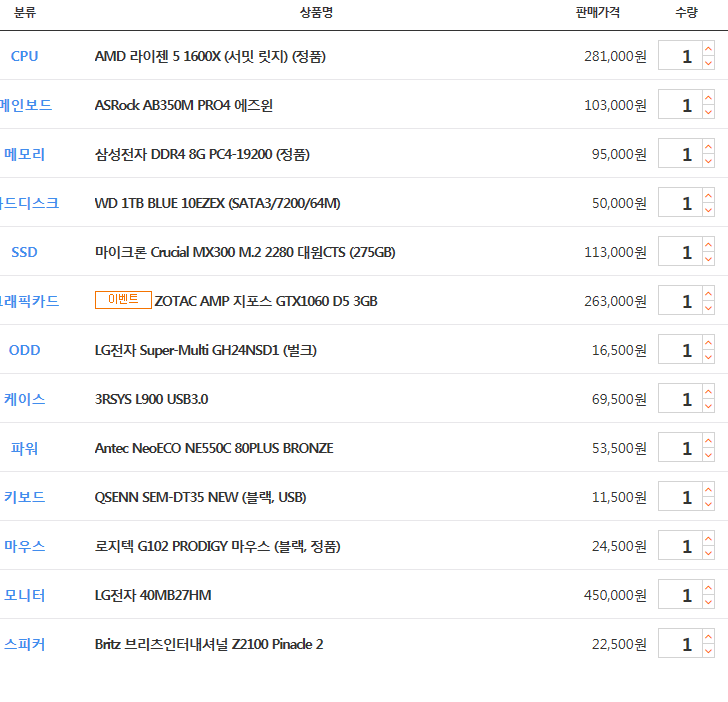The image size is (728, 702).
Task: Select product LG전자 40MB27HM
Action: [153, 595]
